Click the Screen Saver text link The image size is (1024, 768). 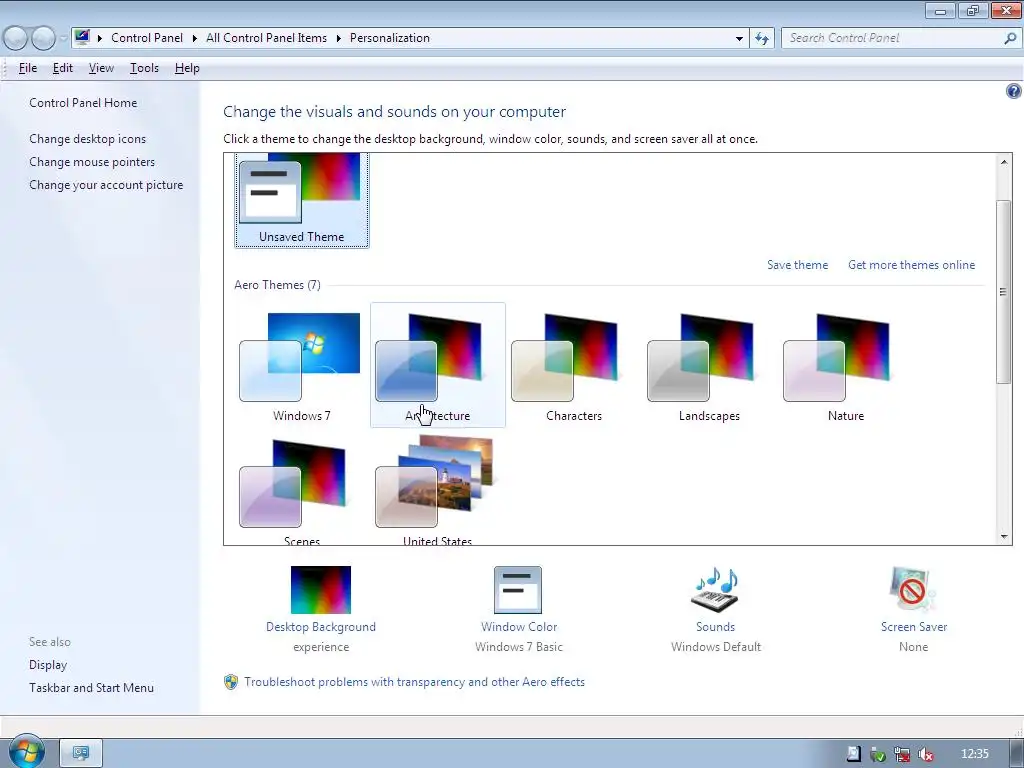coord(914,627)
